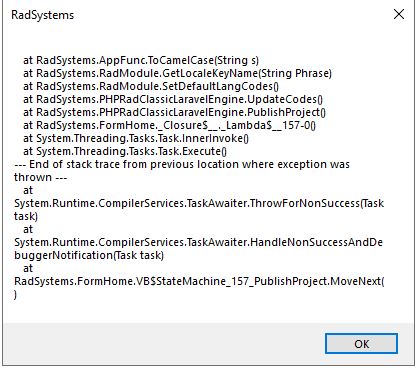Click the OK button

tap(361, 344)
